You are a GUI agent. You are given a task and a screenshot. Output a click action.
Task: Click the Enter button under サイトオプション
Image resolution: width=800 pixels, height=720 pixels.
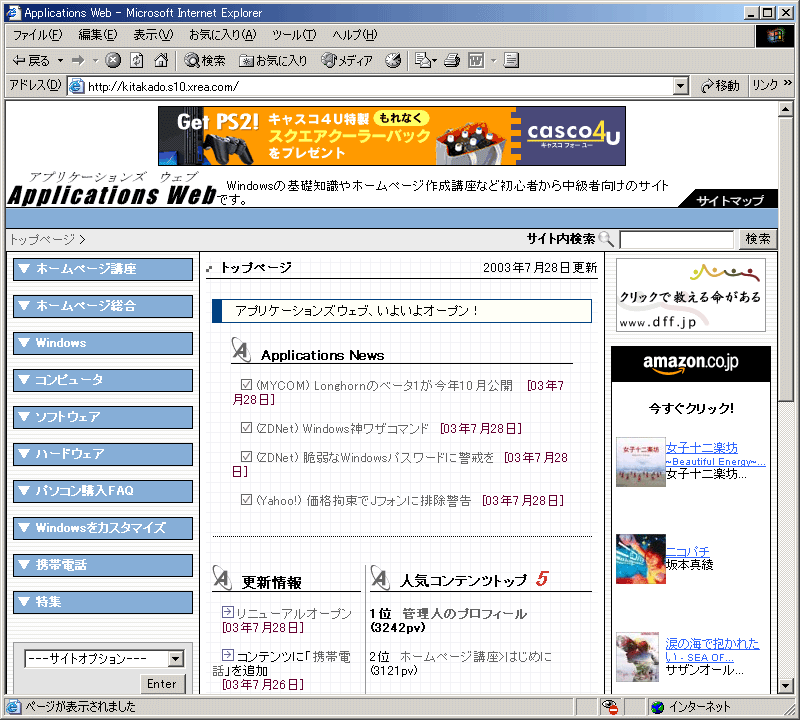point(162,684)
